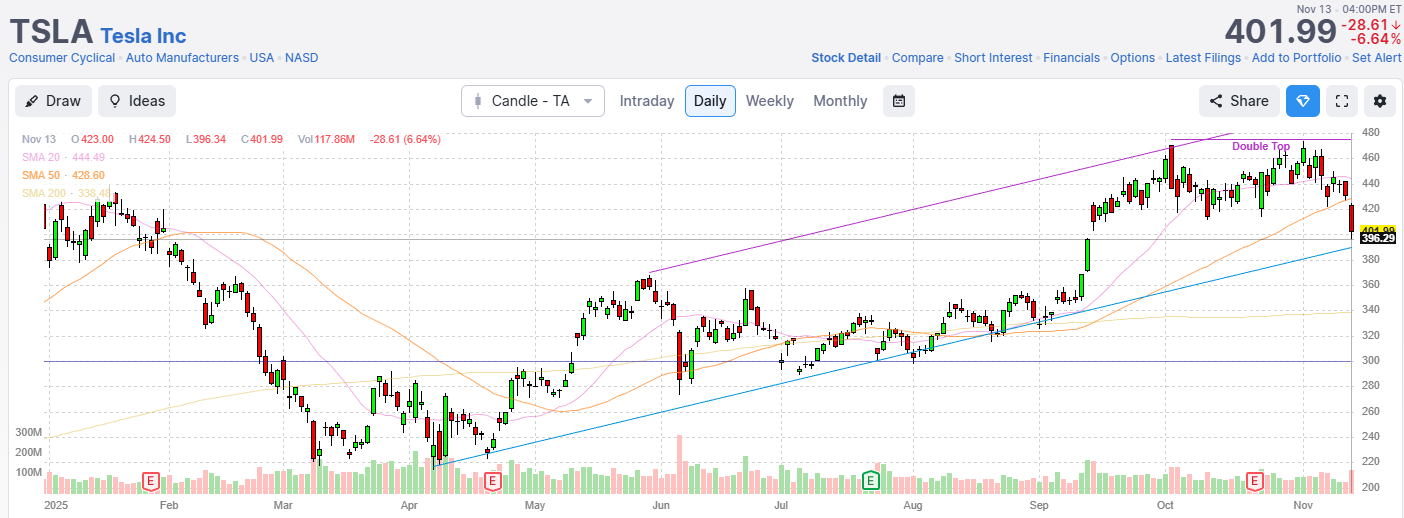Open the Ideas panel

(x=137, y=101)
